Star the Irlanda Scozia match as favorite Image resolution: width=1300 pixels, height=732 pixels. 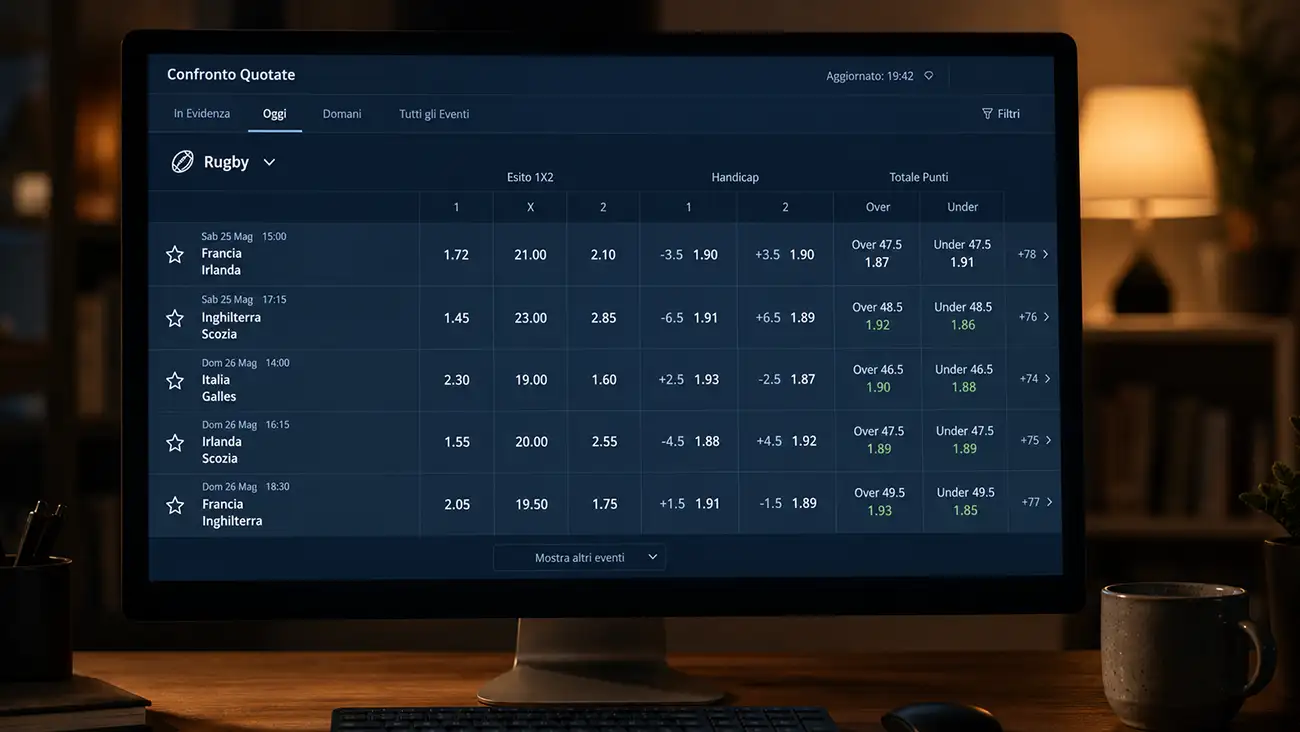click(175, 442)
